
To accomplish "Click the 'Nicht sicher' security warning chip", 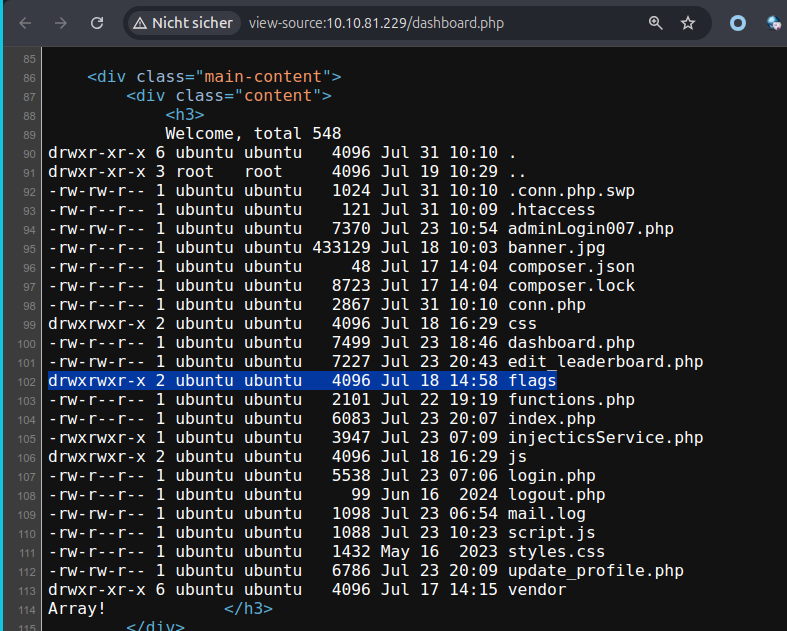I will point(183,22).
